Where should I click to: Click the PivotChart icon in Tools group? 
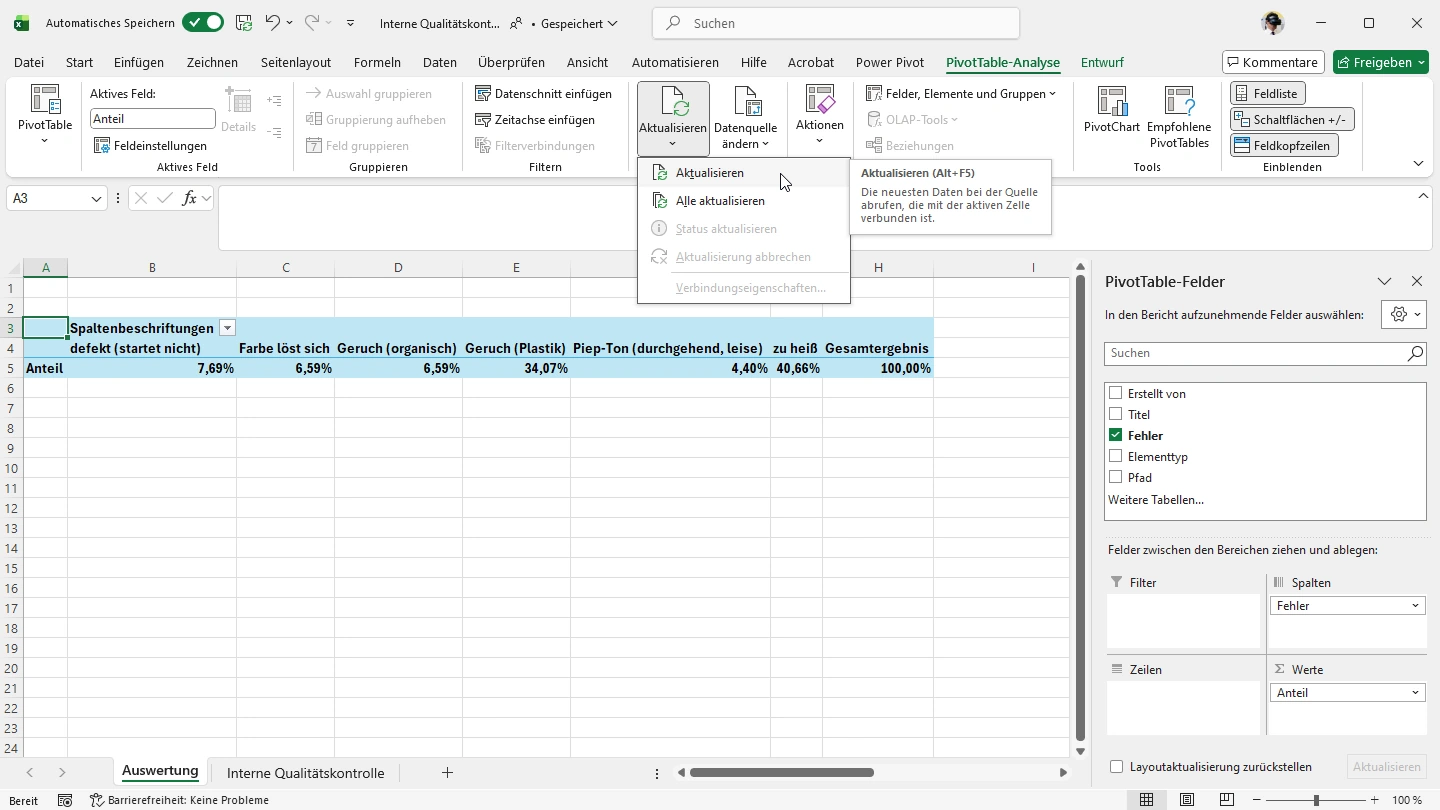pos(1111,102)
